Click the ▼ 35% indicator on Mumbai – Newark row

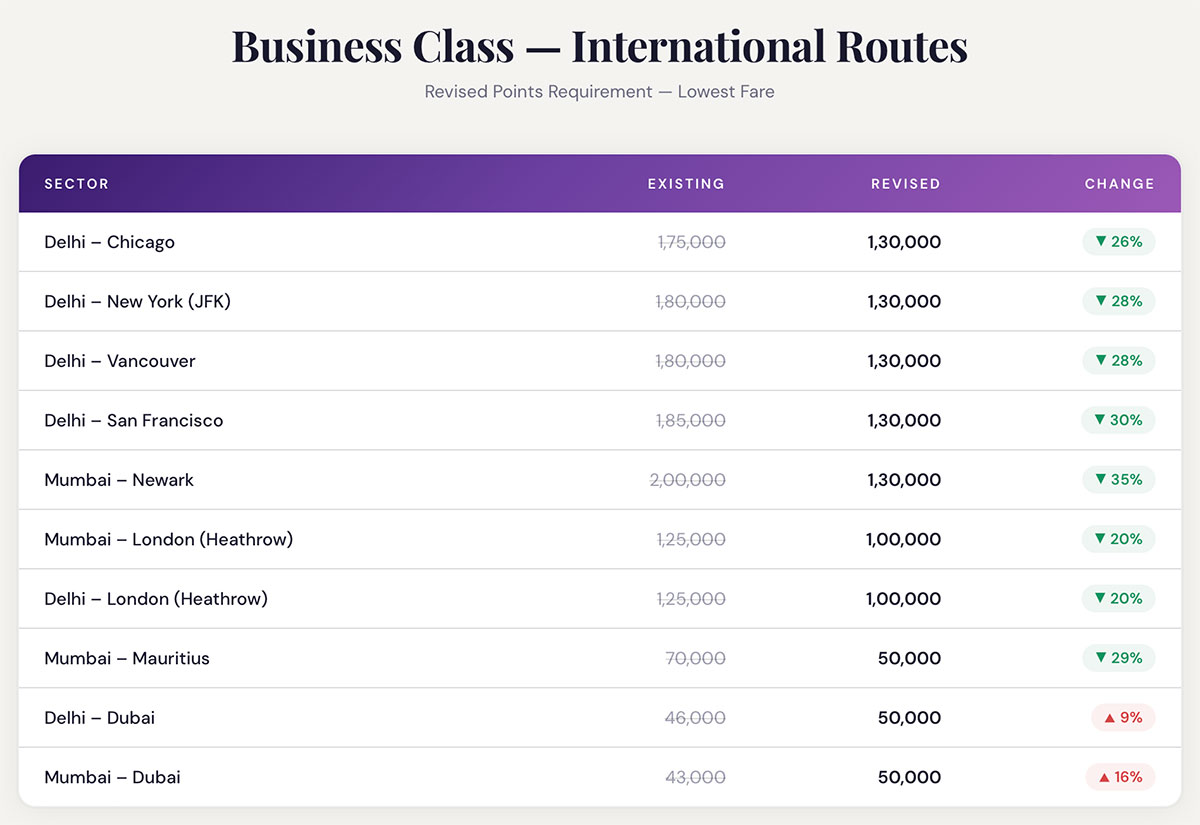tap(1118, 480)
